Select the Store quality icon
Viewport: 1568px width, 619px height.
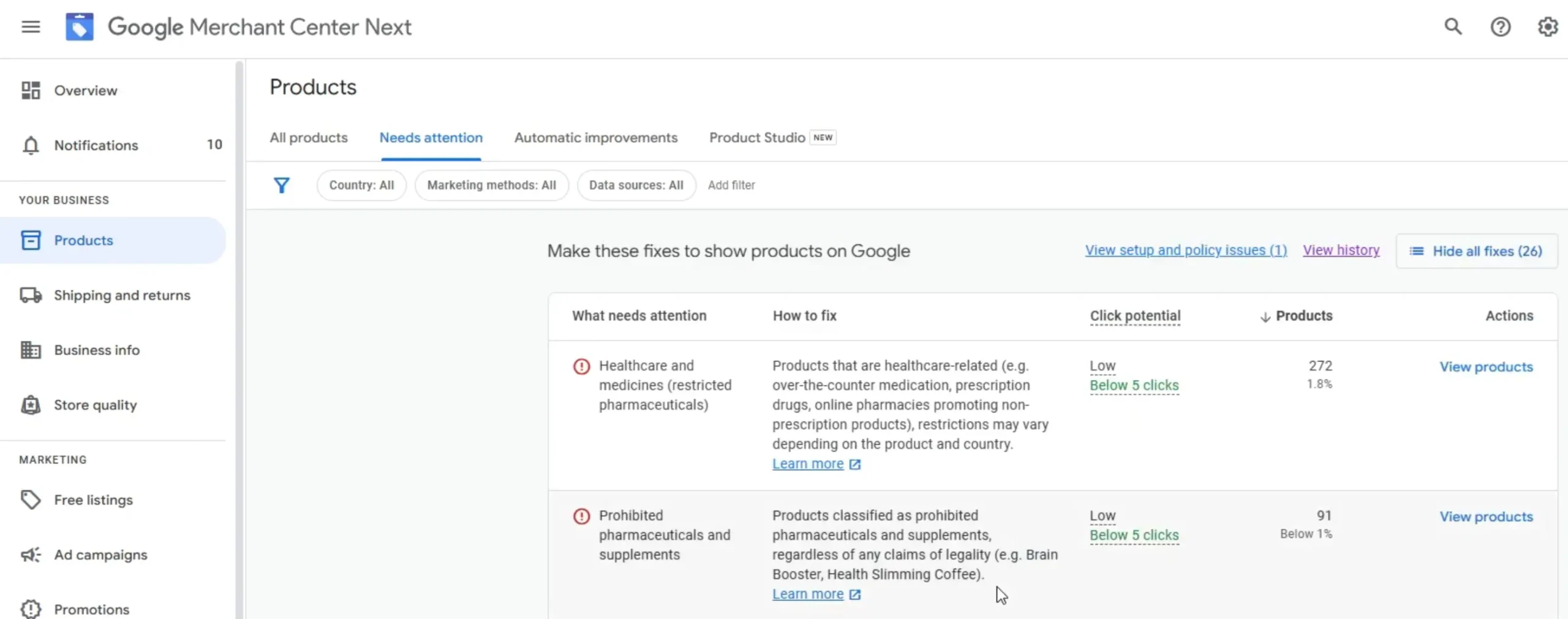click(x=29, y=404)
